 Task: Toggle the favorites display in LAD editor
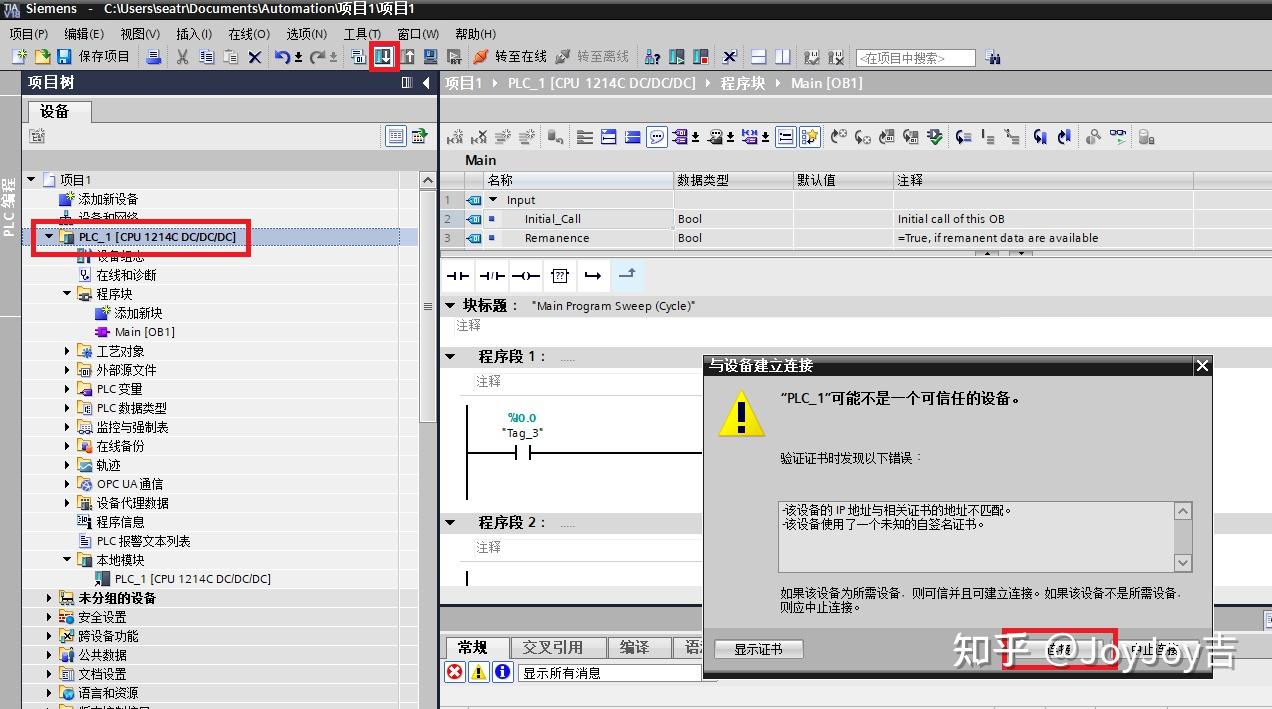coord(812,137)
